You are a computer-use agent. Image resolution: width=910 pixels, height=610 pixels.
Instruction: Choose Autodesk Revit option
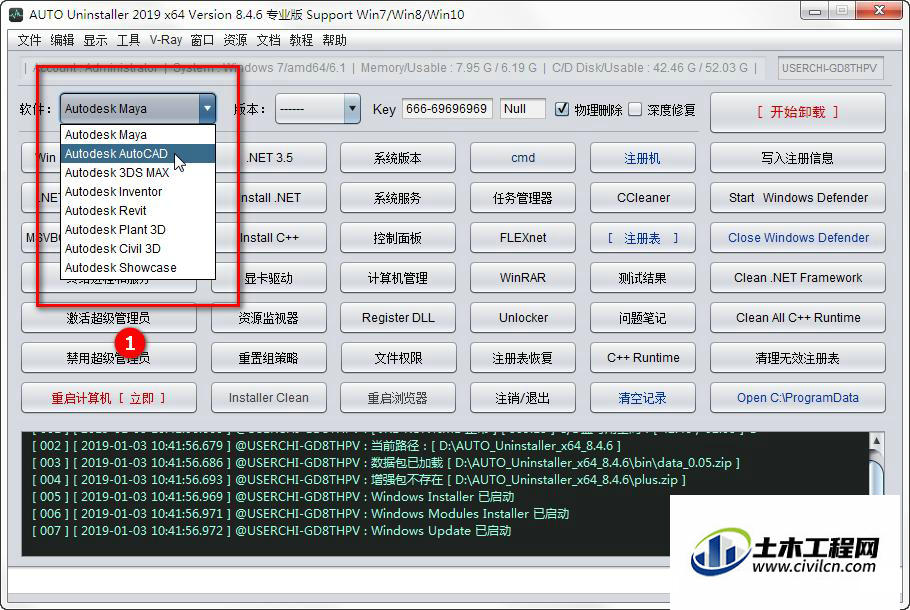pos(138,211)
